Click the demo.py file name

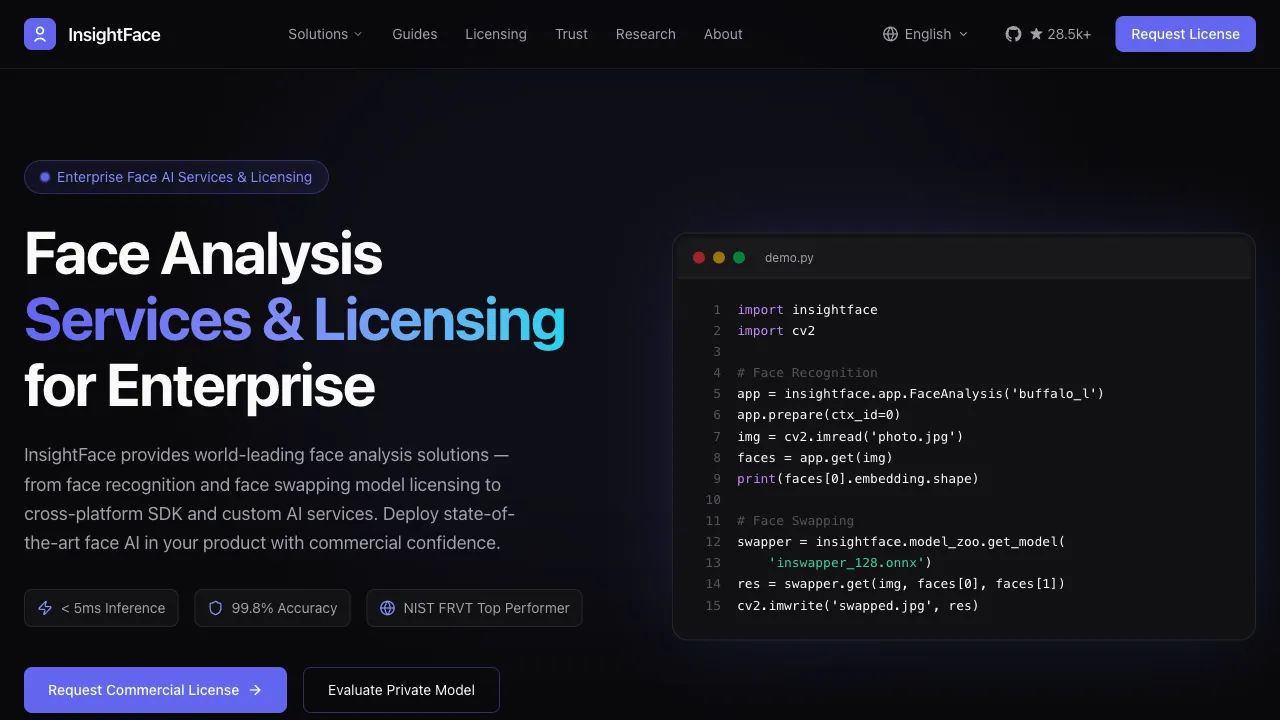pyautogui.click(x=789, y=258)
